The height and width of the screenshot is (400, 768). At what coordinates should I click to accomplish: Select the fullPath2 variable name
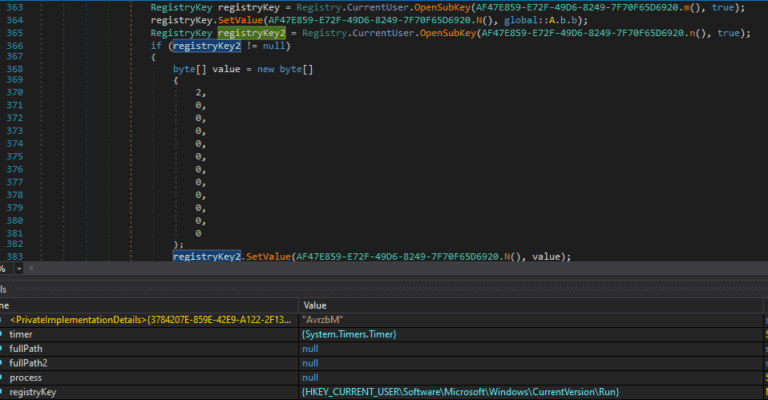click(x=28, y=363)
